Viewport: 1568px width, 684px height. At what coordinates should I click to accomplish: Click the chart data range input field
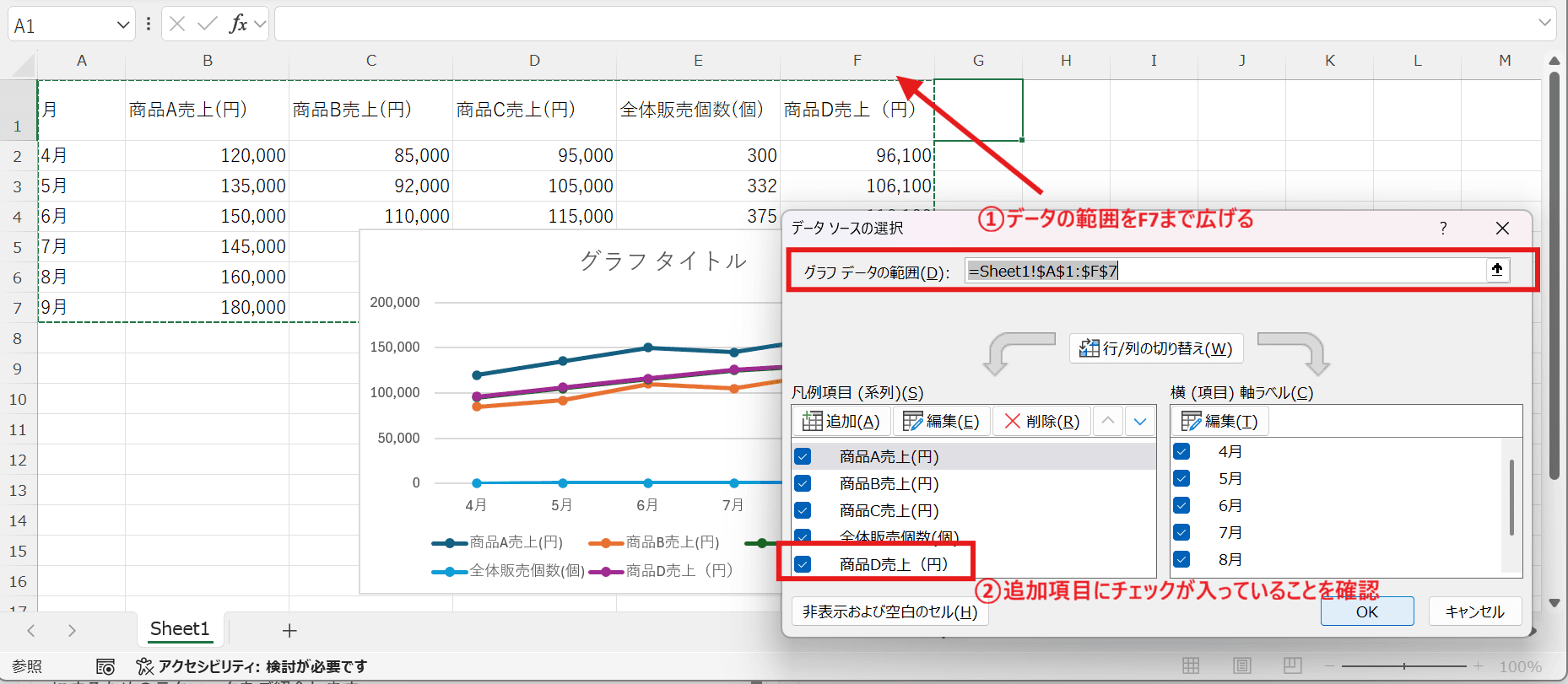1224,271
